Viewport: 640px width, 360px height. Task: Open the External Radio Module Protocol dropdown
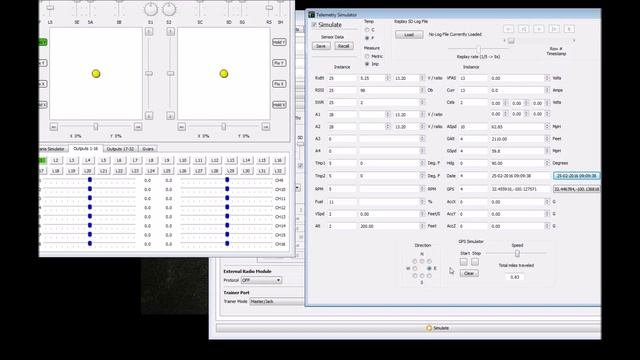click(x=261, y=280)
